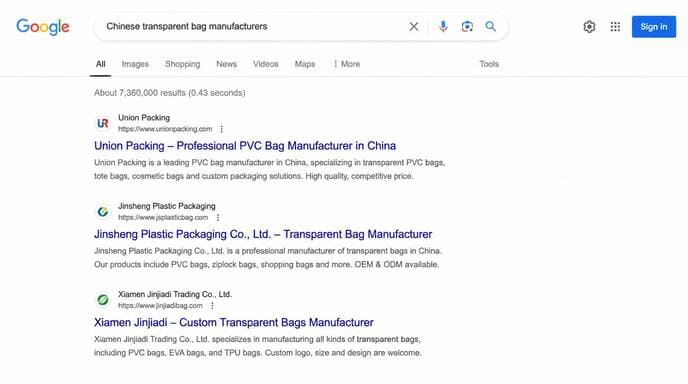Open Union Packing PVC Bag Manufacturer result
Screen dimensions: 688x384
(245, 146)
